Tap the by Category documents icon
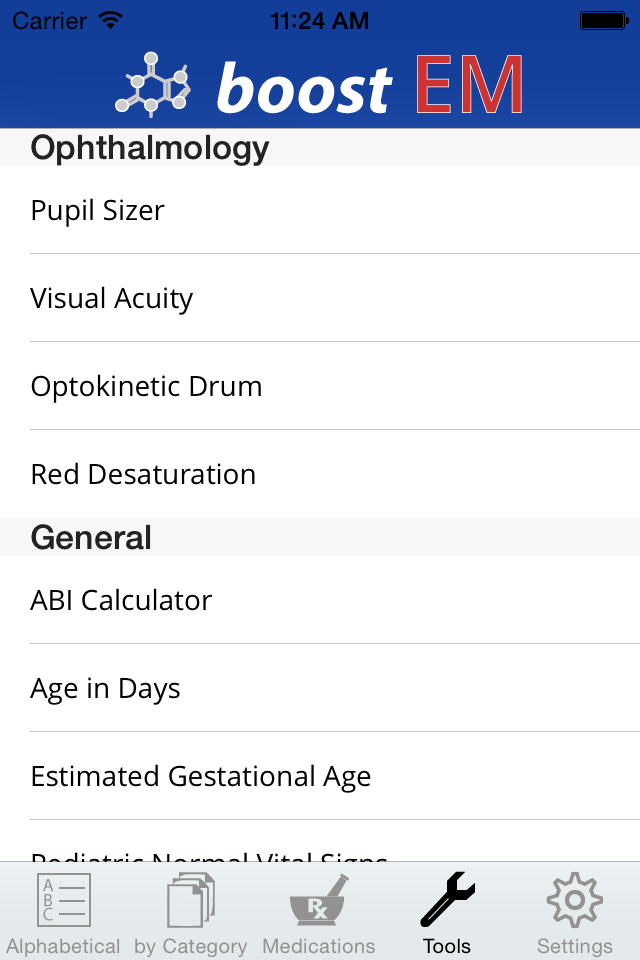This screenshot has width=640, height=960. click(x=190, y=900)
